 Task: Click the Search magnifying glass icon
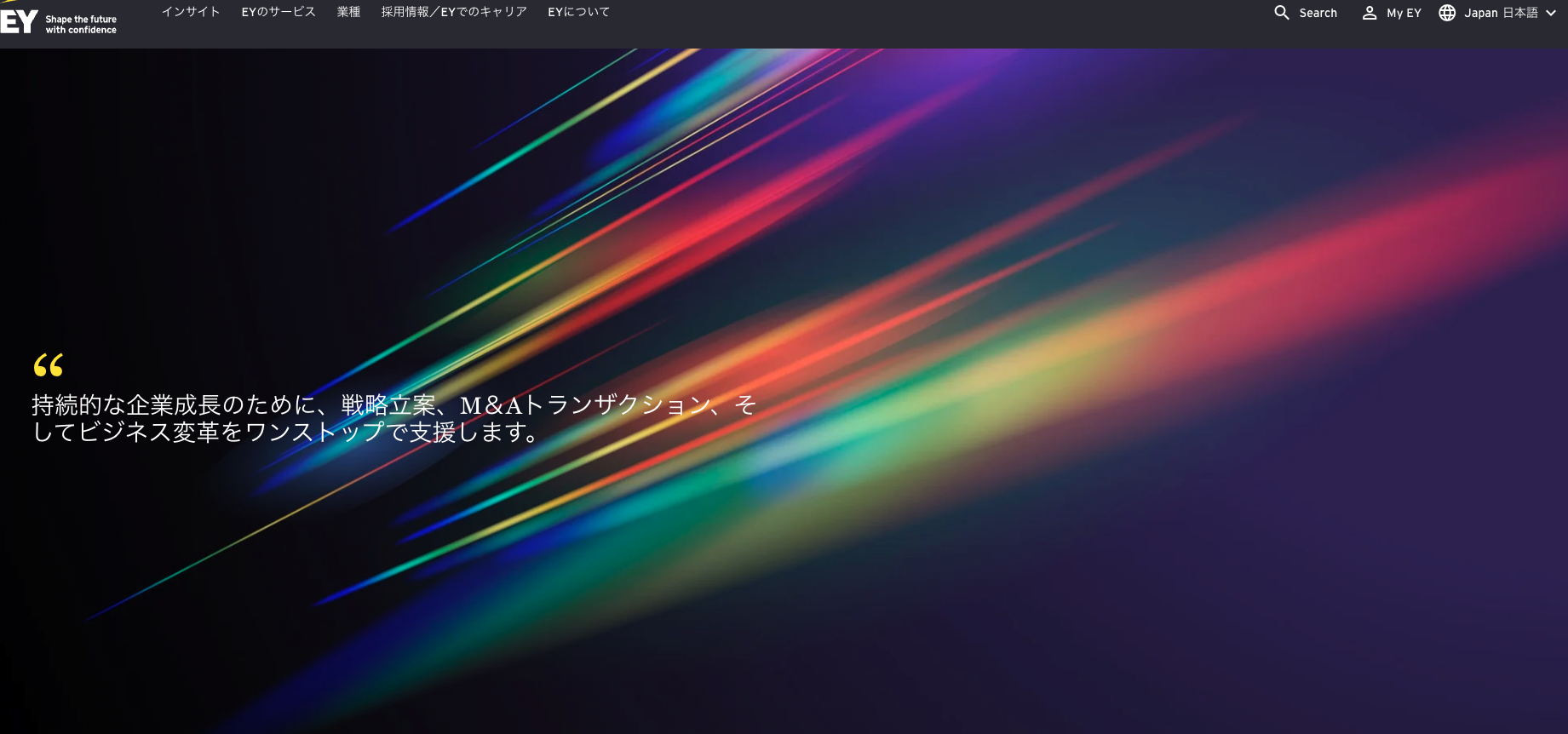(1281, 13)
